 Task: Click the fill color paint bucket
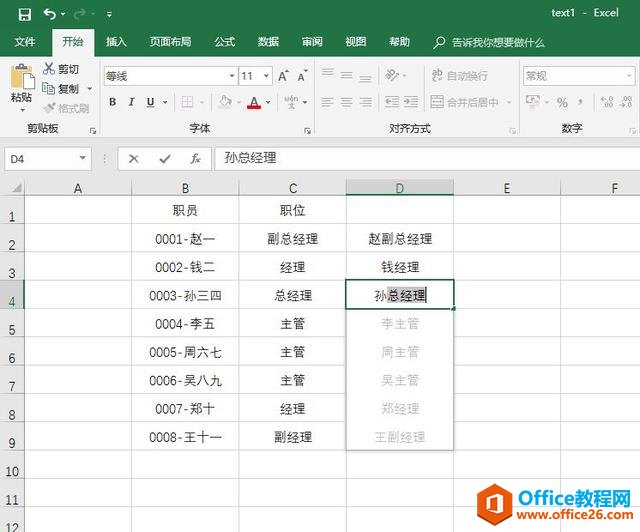pos(224,102)
